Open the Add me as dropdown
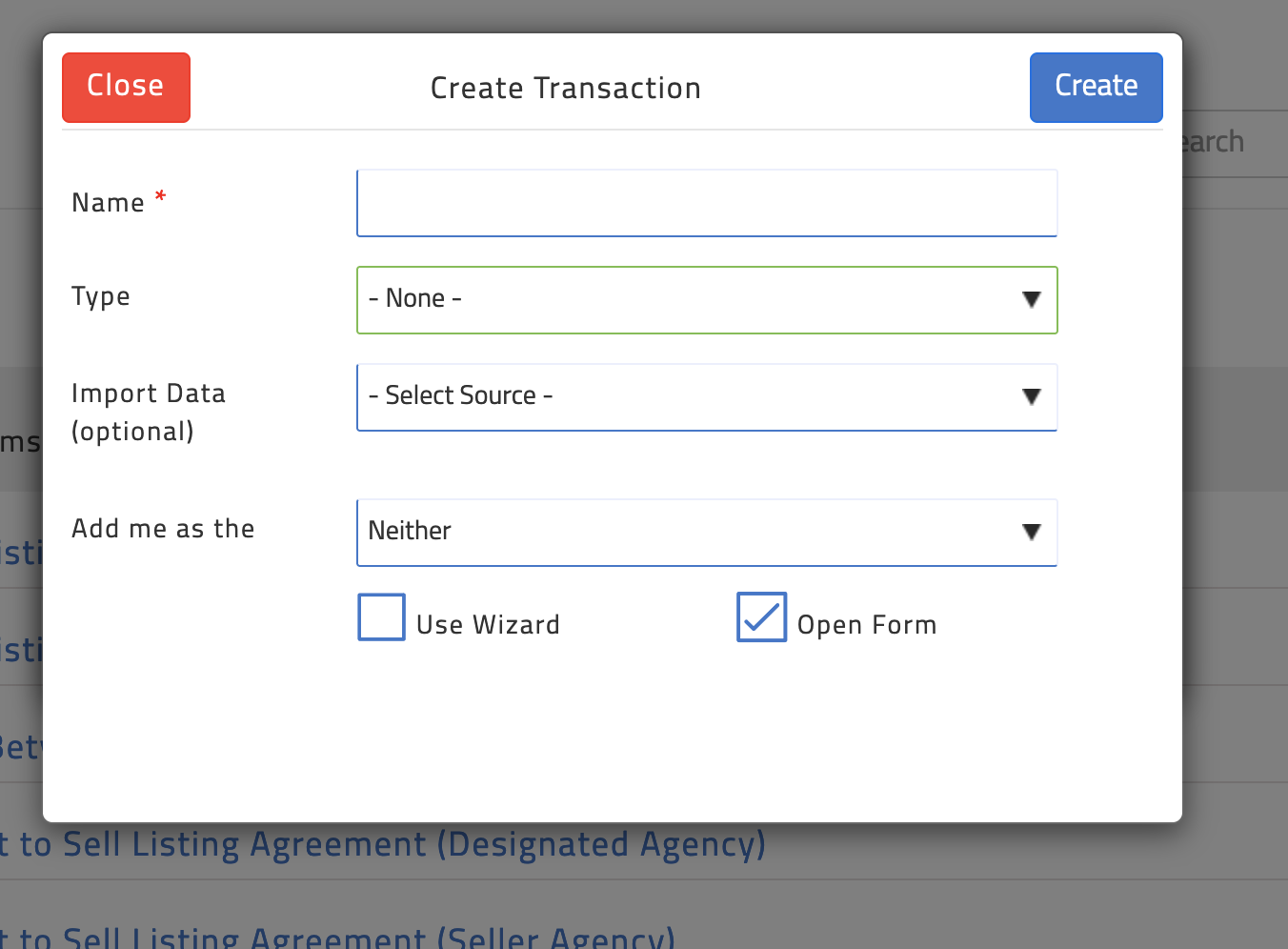The image size is (1288, 949). [707, 533]
